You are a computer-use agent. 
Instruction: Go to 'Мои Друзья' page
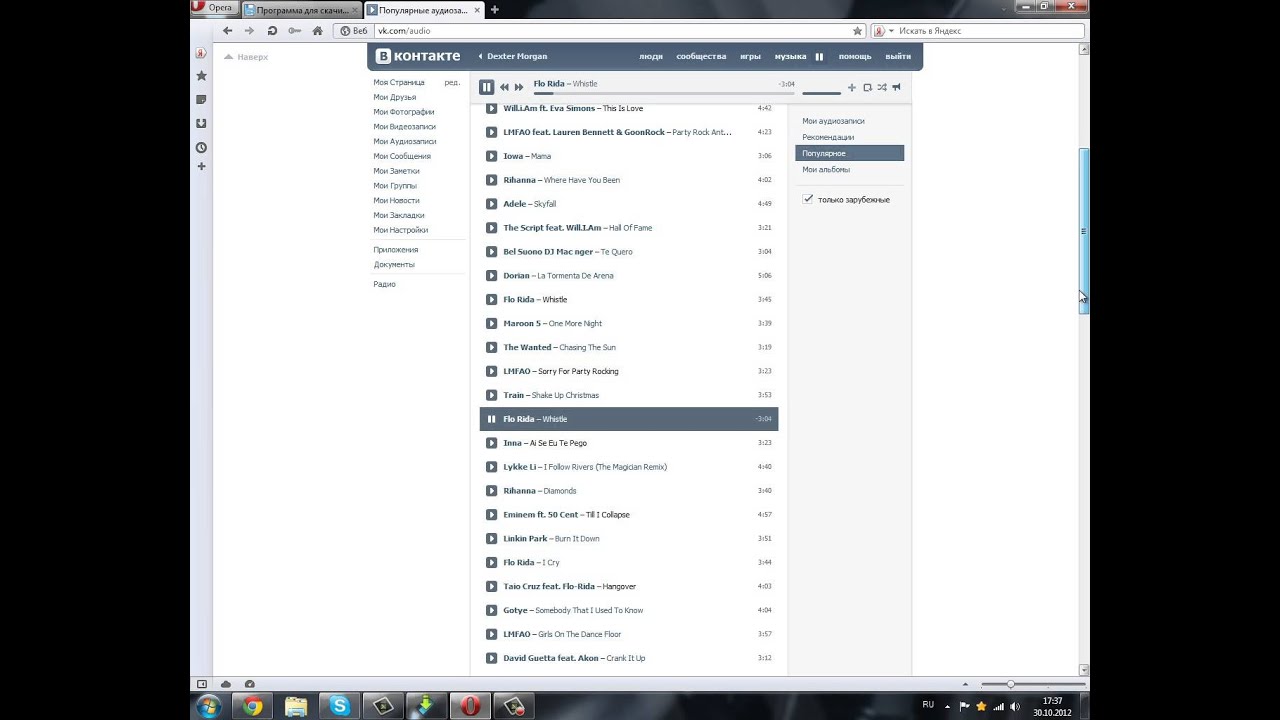(x=395, y=97)
